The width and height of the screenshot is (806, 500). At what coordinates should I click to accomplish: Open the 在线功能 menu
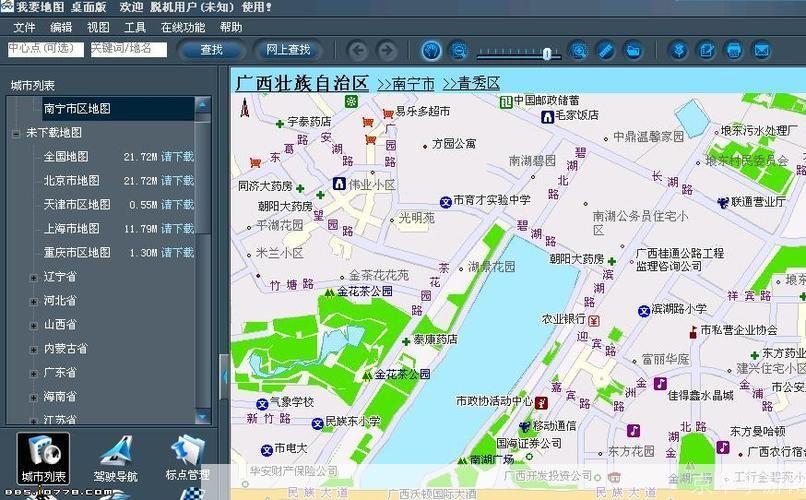[182, 27]
